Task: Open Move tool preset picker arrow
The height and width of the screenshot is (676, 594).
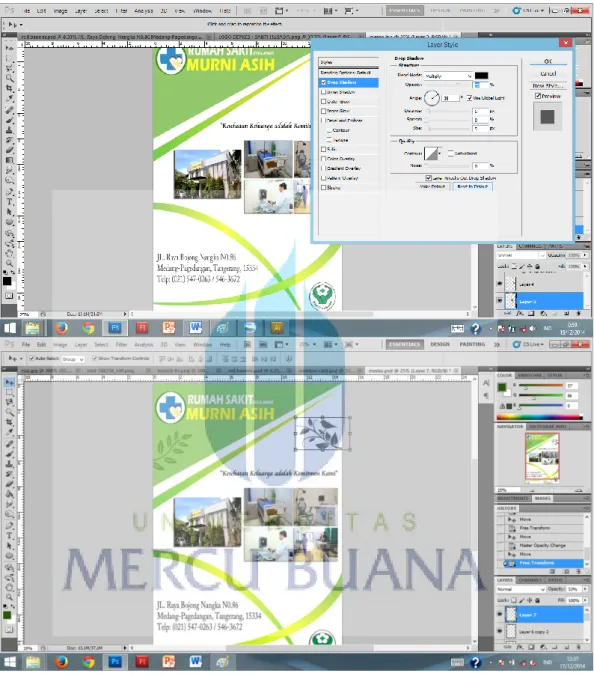Action: tap(21, 359)
